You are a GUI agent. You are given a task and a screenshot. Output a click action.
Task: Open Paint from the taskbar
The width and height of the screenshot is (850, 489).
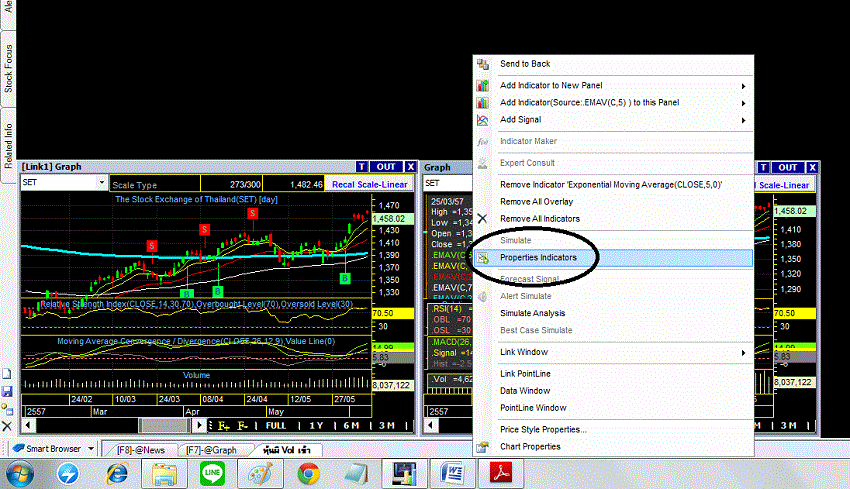(260, 474)
